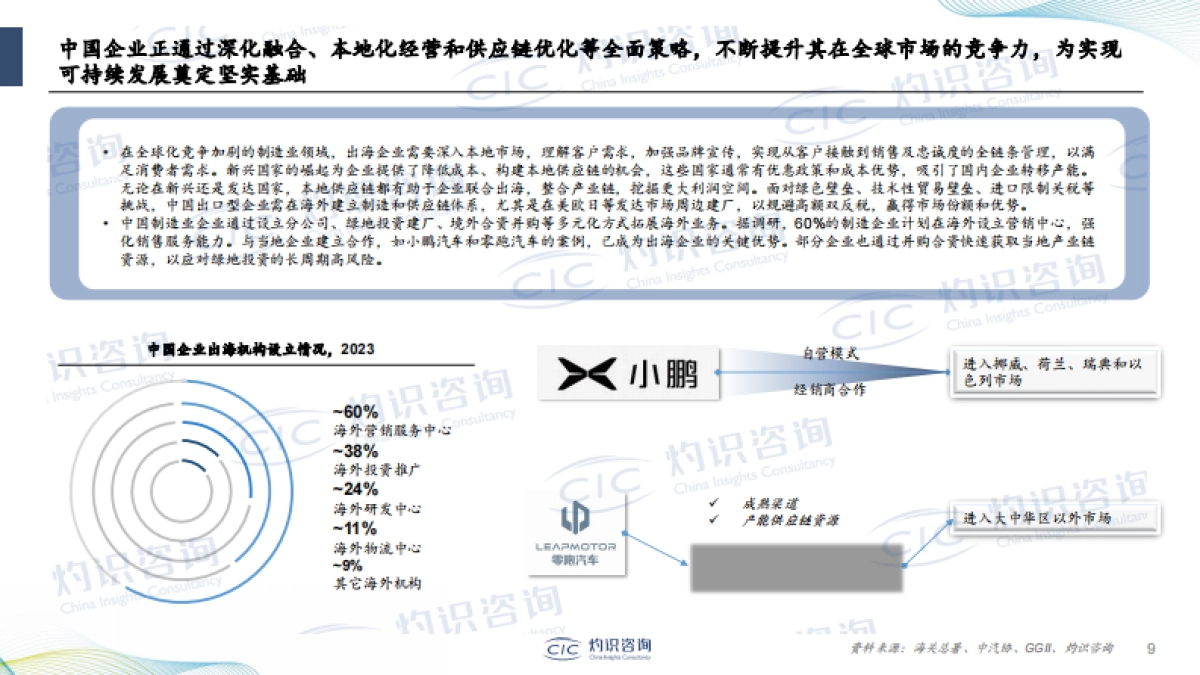Click the page number 9 at bottom right
Screen dimensions: 1200x675
pos(1151,646)
